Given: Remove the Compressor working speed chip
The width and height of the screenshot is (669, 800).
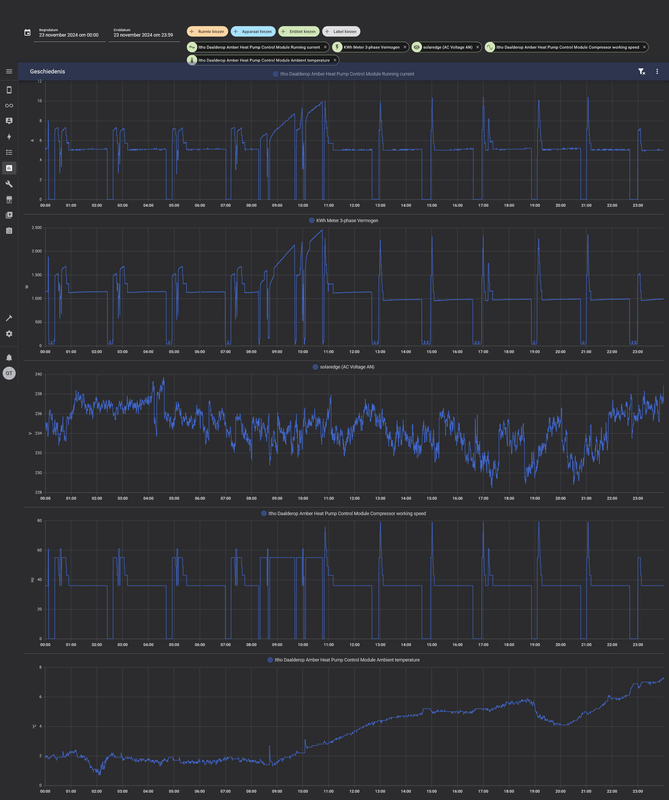Looking at the screenshot, I should [644, 47].
